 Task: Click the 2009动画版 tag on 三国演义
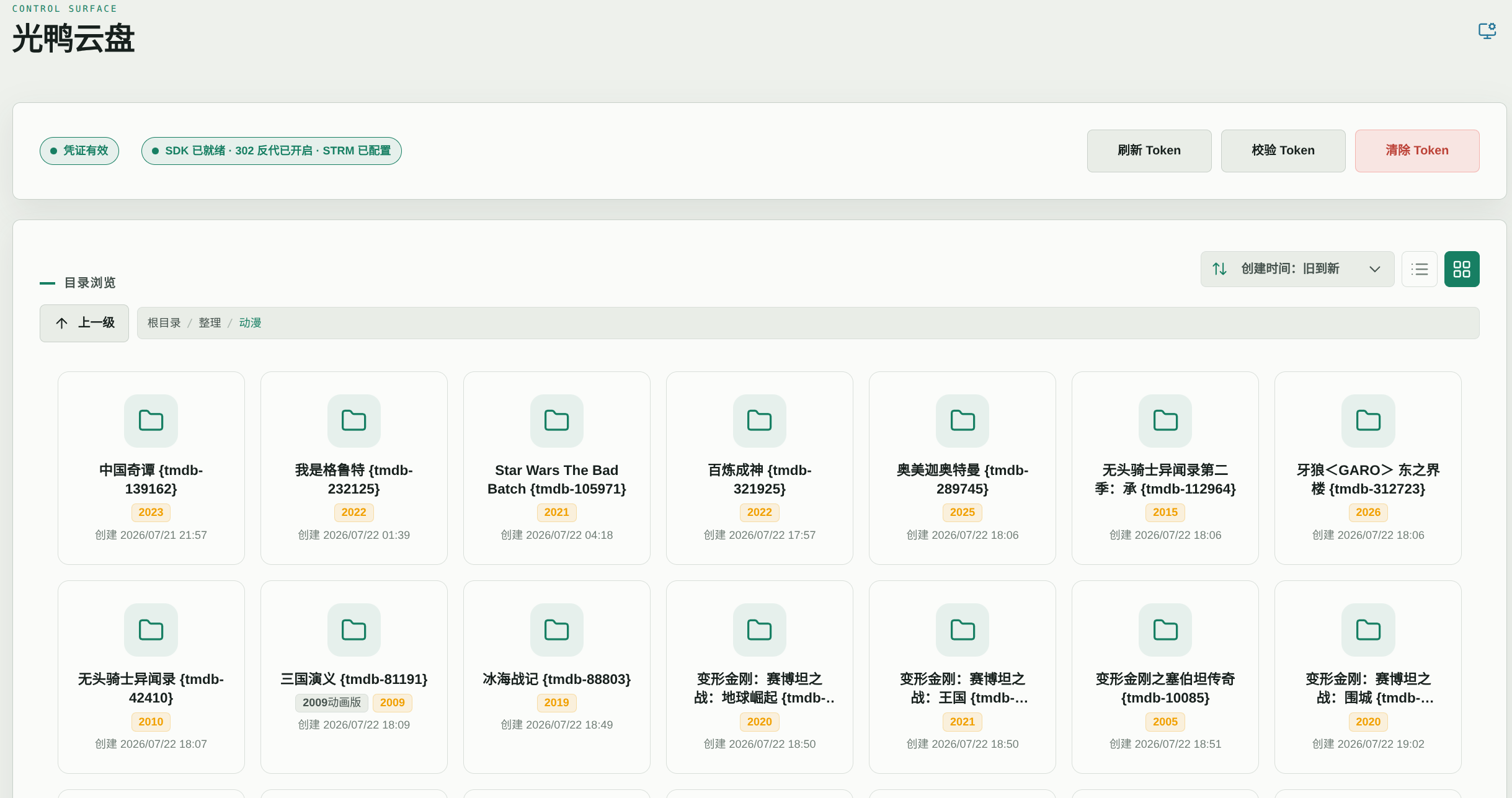(x=332, y=703)
